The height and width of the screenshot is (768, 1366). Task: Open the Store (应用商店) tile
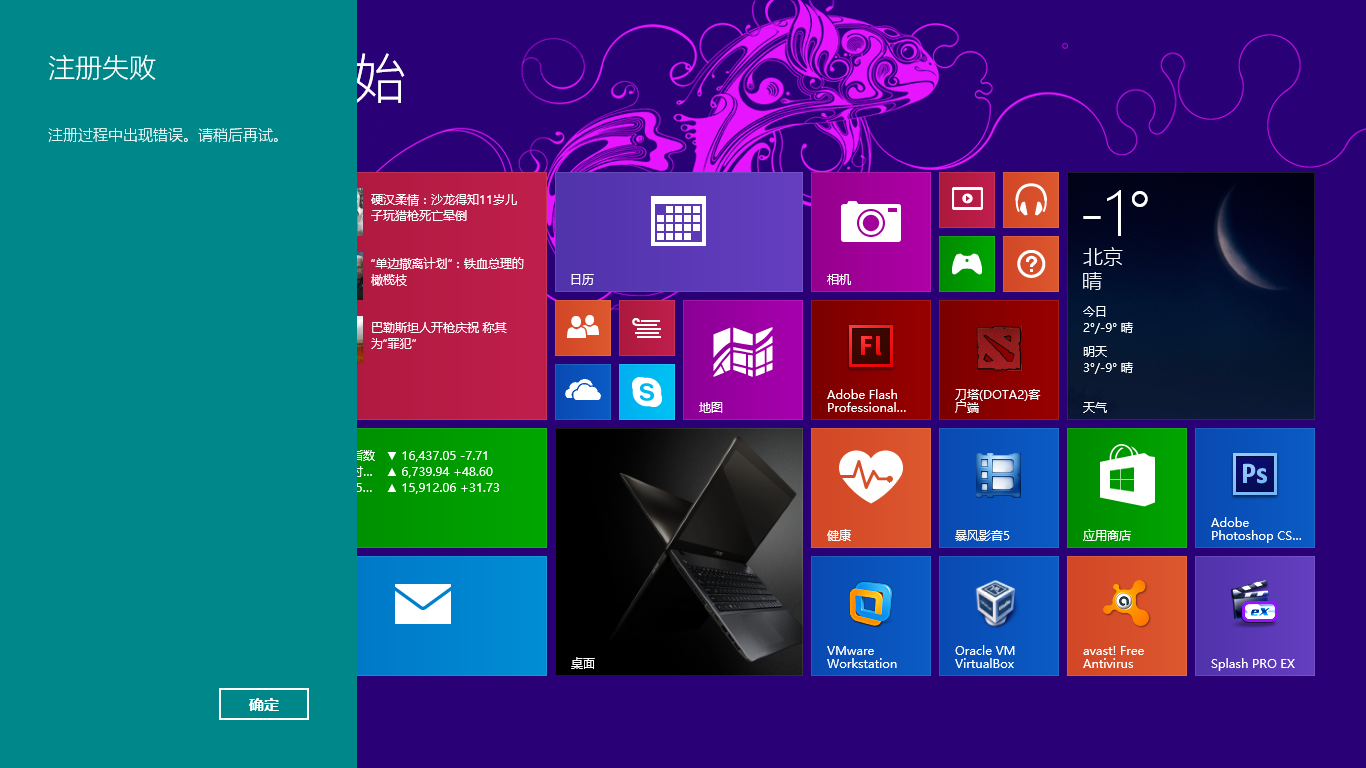pos(1127,488)
